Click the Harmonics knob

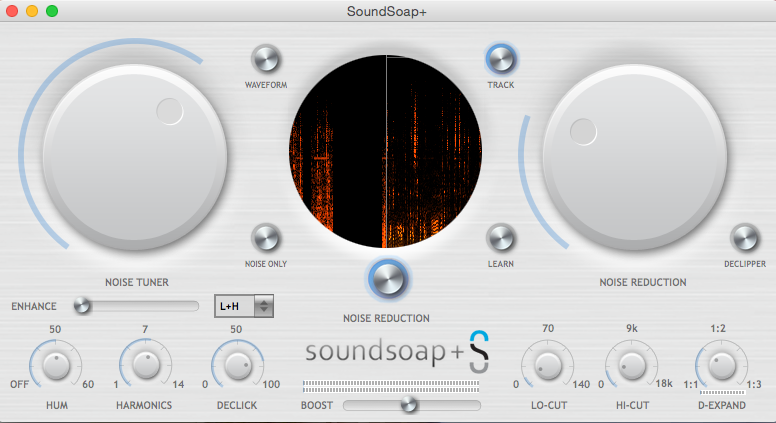(146, 366)
